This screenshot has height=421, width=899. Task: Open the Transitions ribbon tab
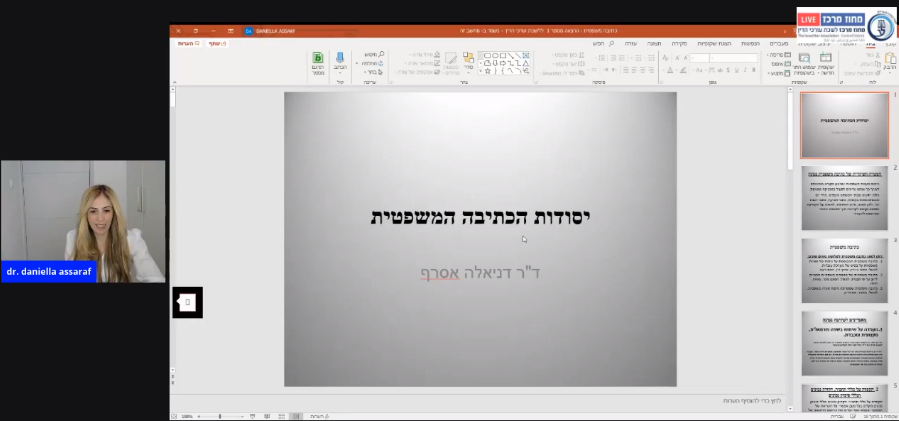click(x=779, y=44)
